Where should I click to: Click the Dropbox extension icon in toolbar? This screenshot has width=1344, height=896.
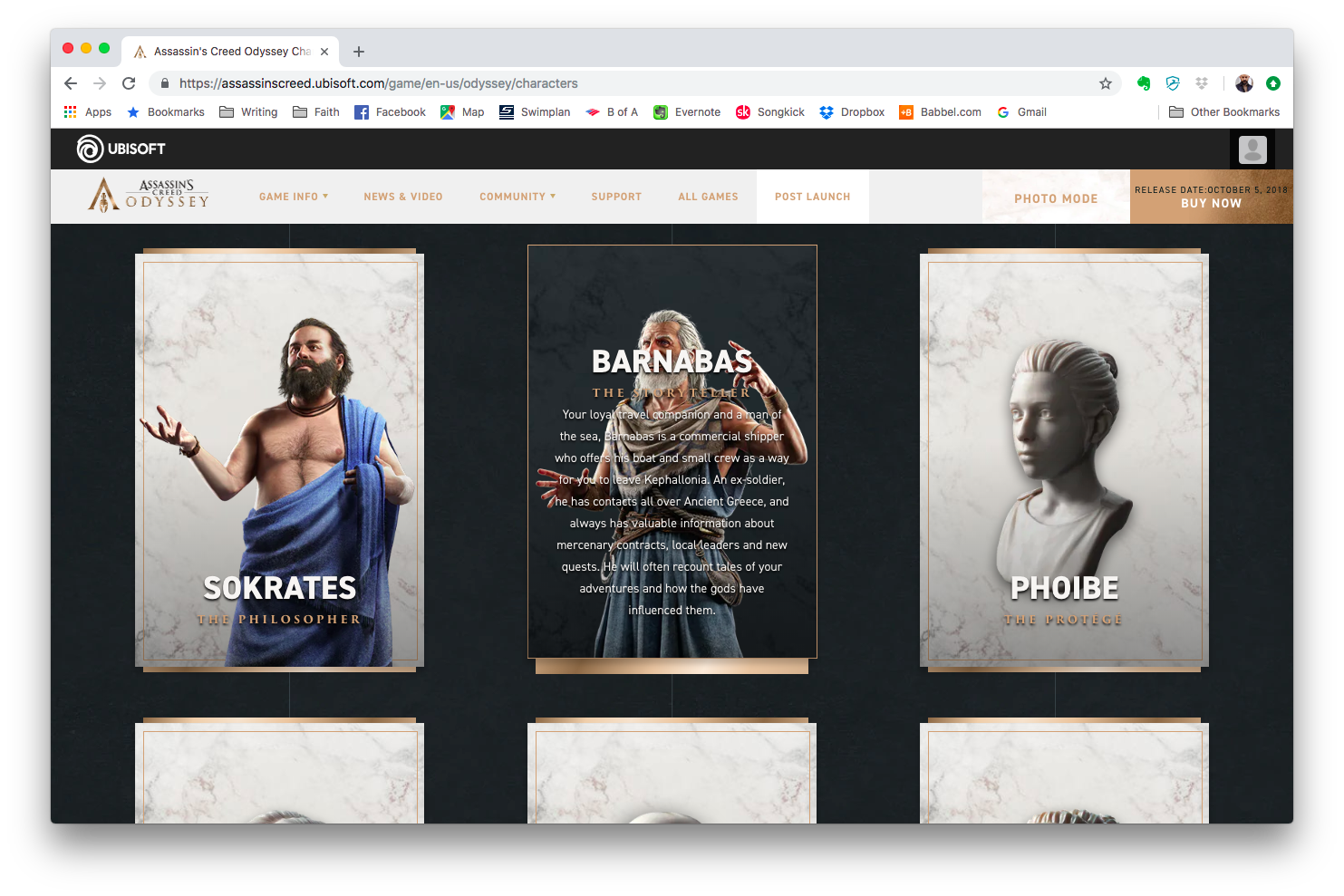pos(1202,83)
